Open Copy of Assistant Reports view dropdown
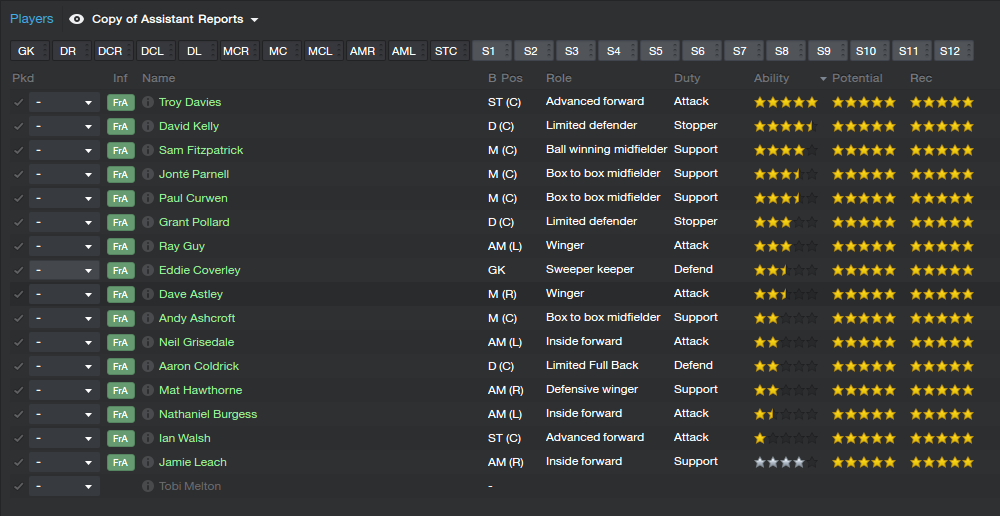 254,20
